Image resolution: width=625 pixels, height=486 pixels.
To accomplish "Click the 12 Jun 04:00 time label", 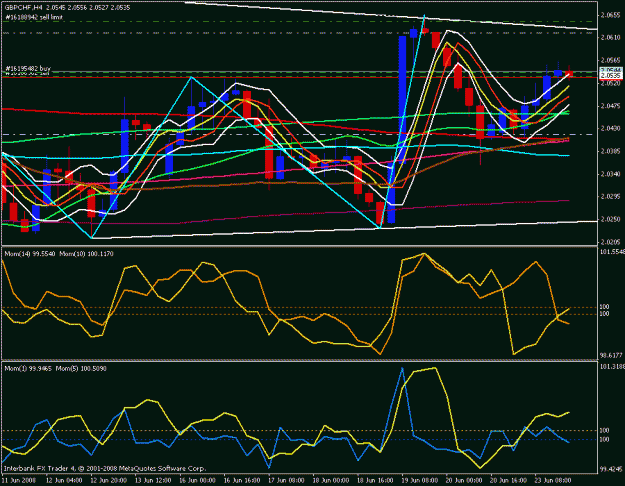I will click(65, 480).
